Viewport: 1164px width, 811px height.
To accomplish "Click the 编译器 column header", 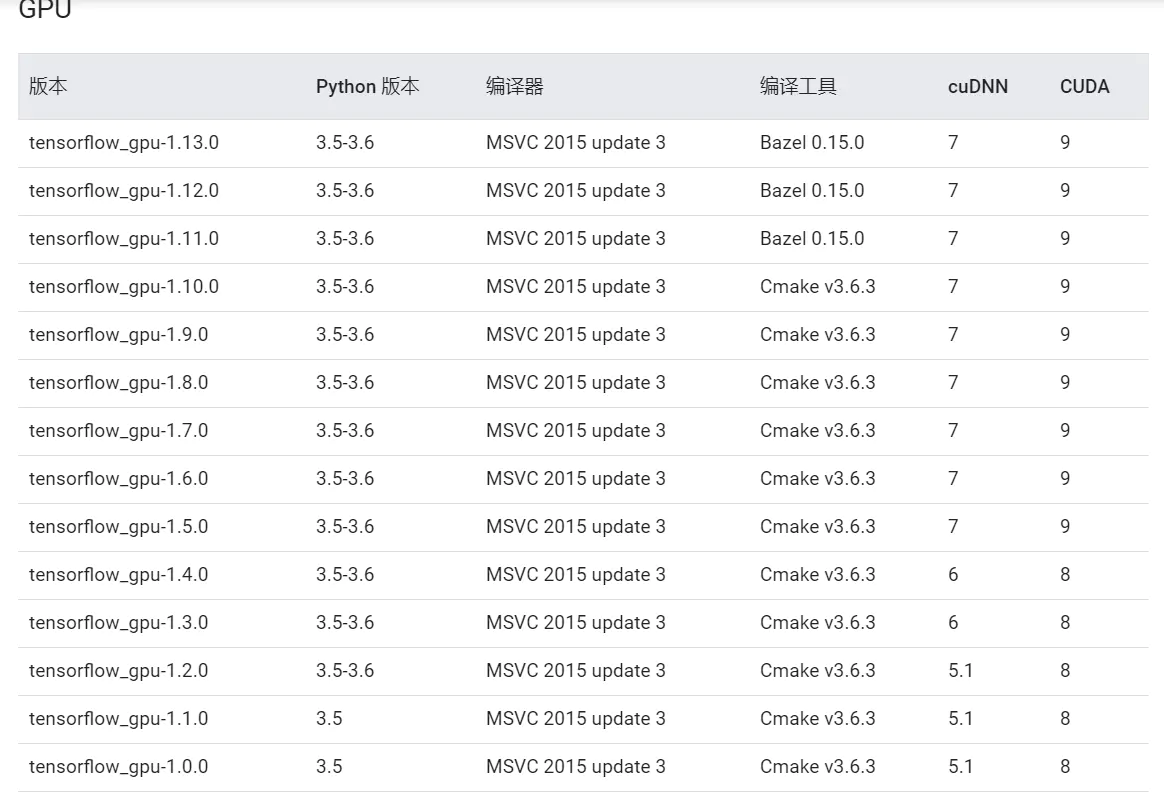I will point(514,87).
